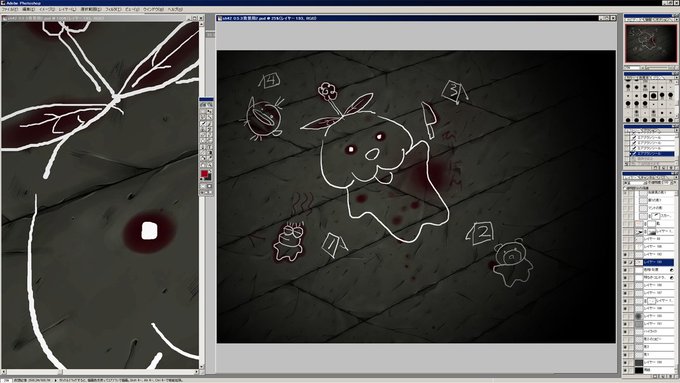Select the Zoom tool

point(209,165)
